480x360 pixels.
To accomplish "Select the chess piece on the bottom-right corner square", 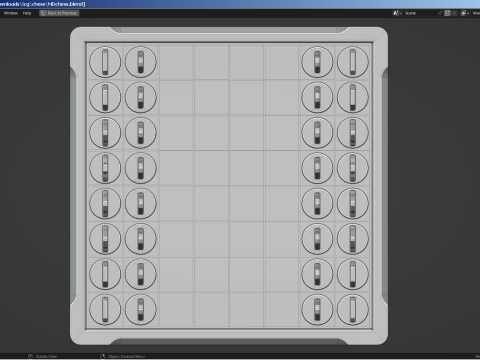I will pyautogui.click(x=353, y=309).
